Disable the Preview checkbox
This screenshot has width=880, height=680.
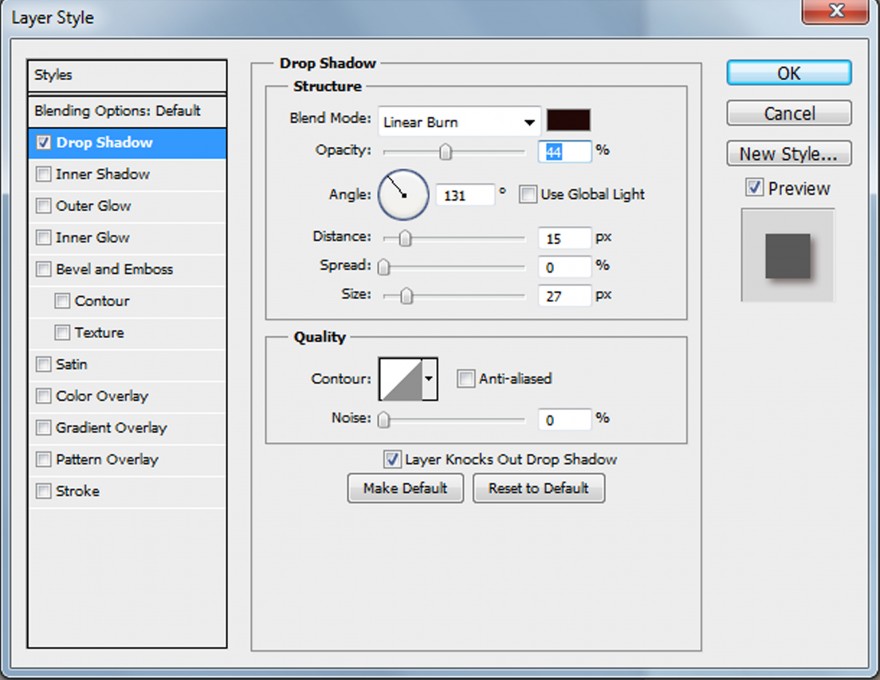755,188
